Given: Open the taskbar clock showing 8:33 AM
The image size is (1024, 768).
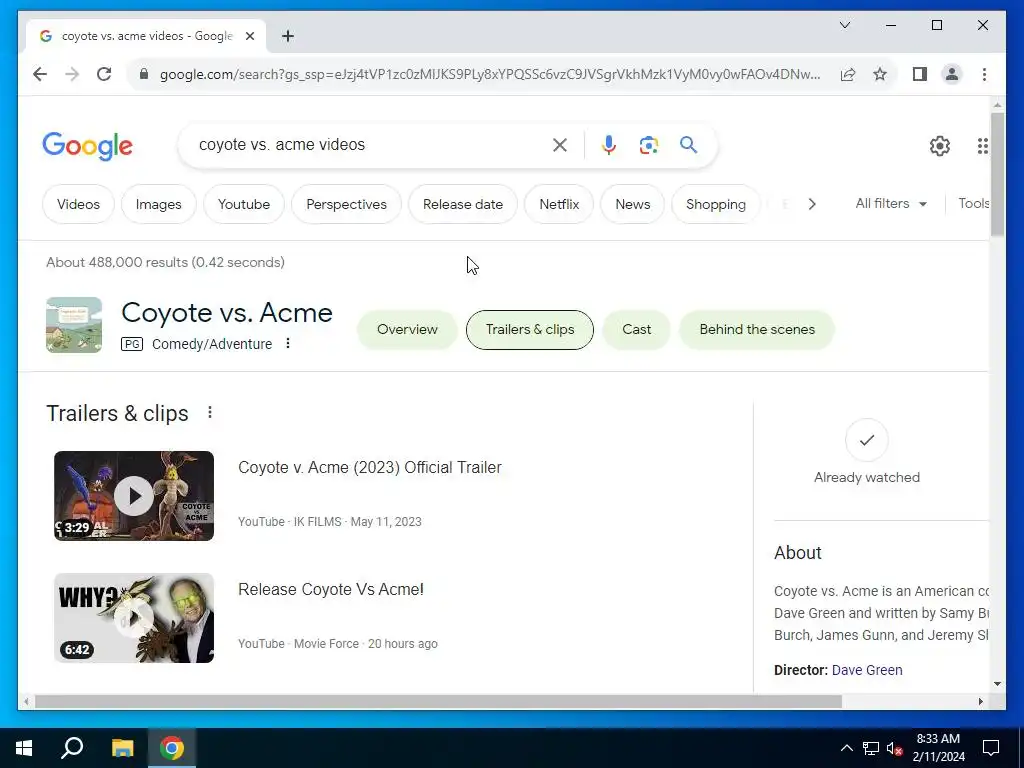Looking at the screenshot, I should [x=938, y=748].
